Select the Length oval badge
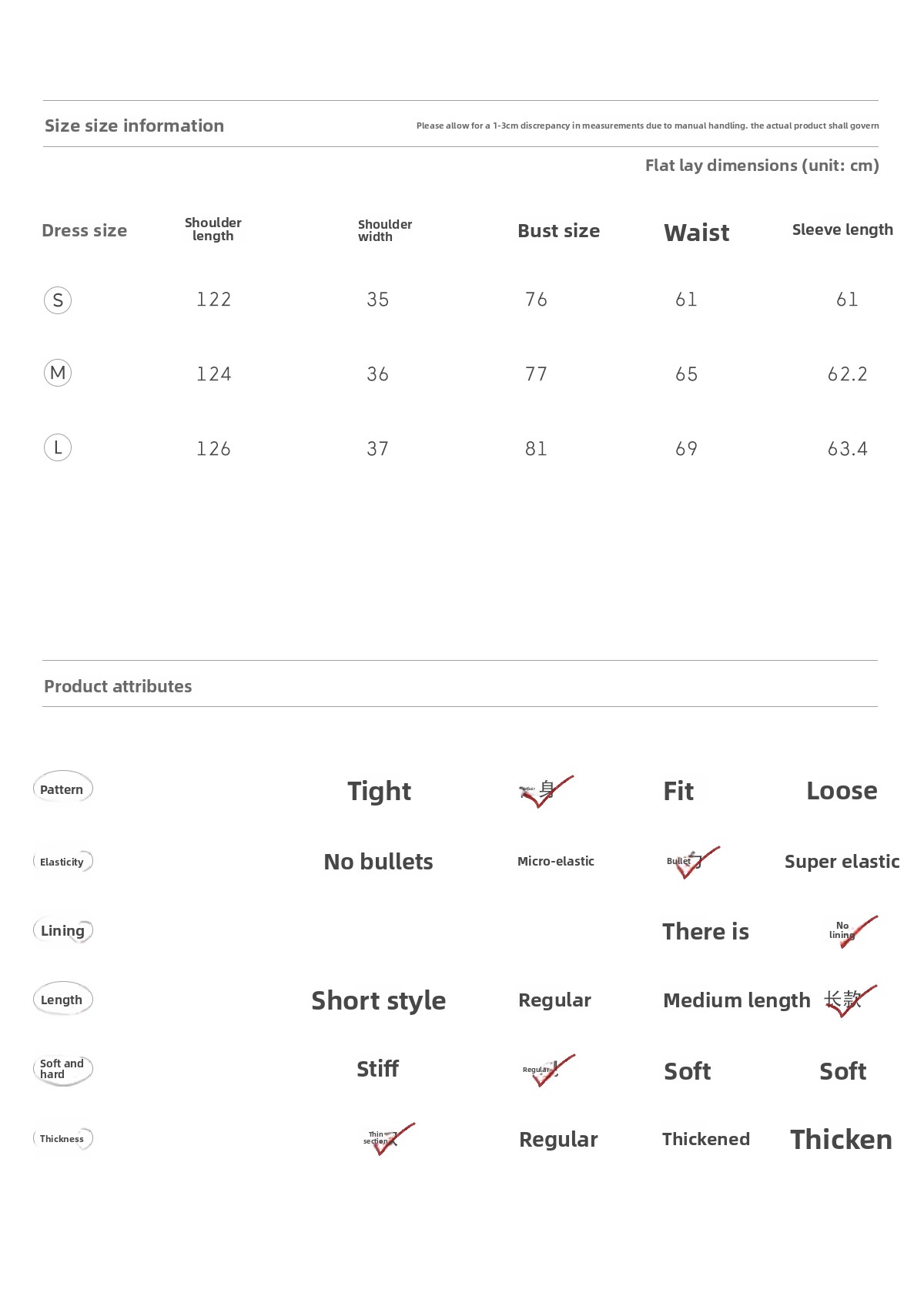 point(62,1000)
